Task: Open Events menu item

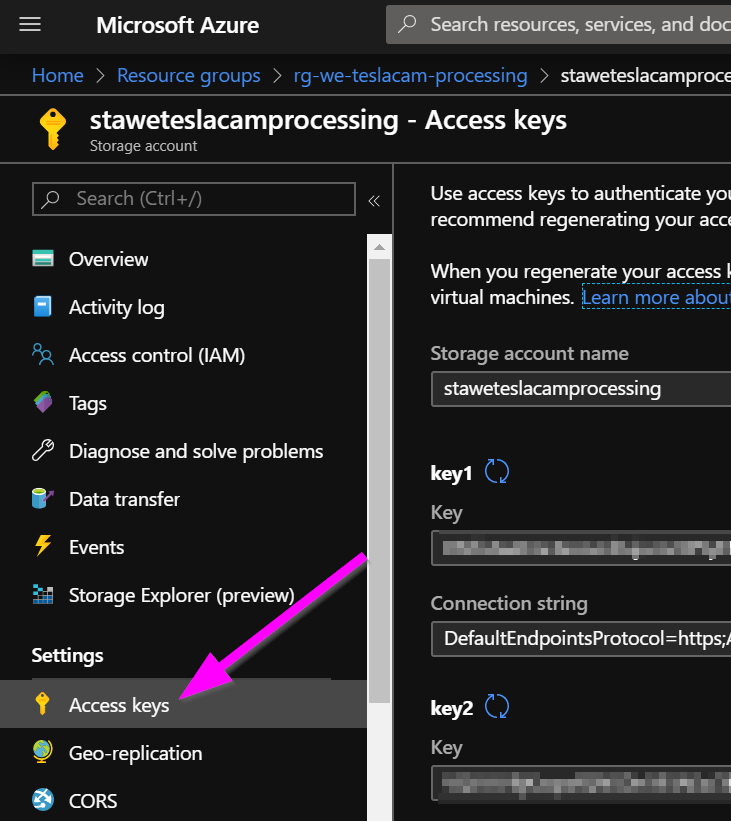Action: pyautogui.click(x=97, y=547)
